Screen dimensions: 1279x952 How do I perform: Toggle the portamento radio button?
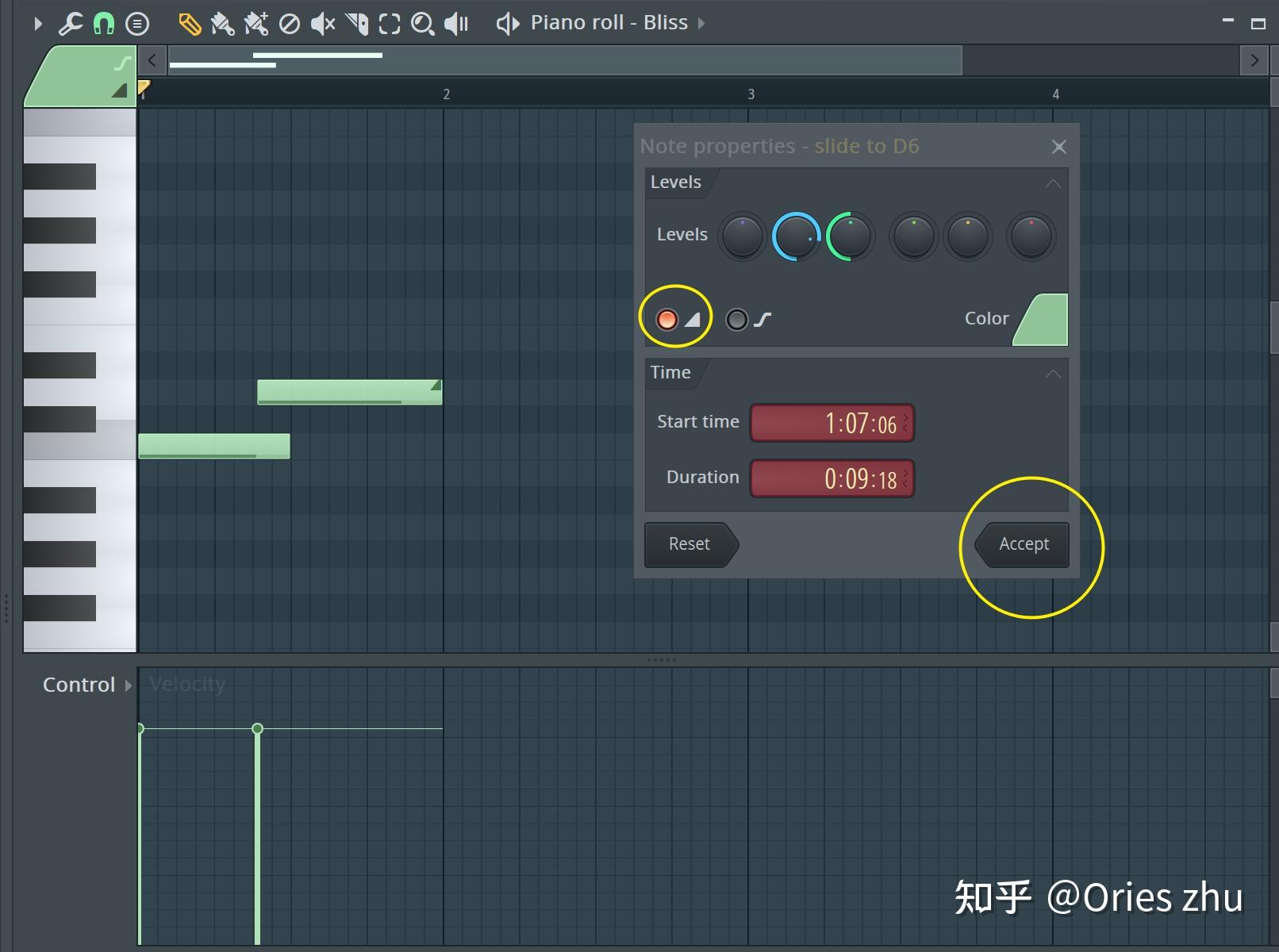pyautogui.click(x=667, y=319)
